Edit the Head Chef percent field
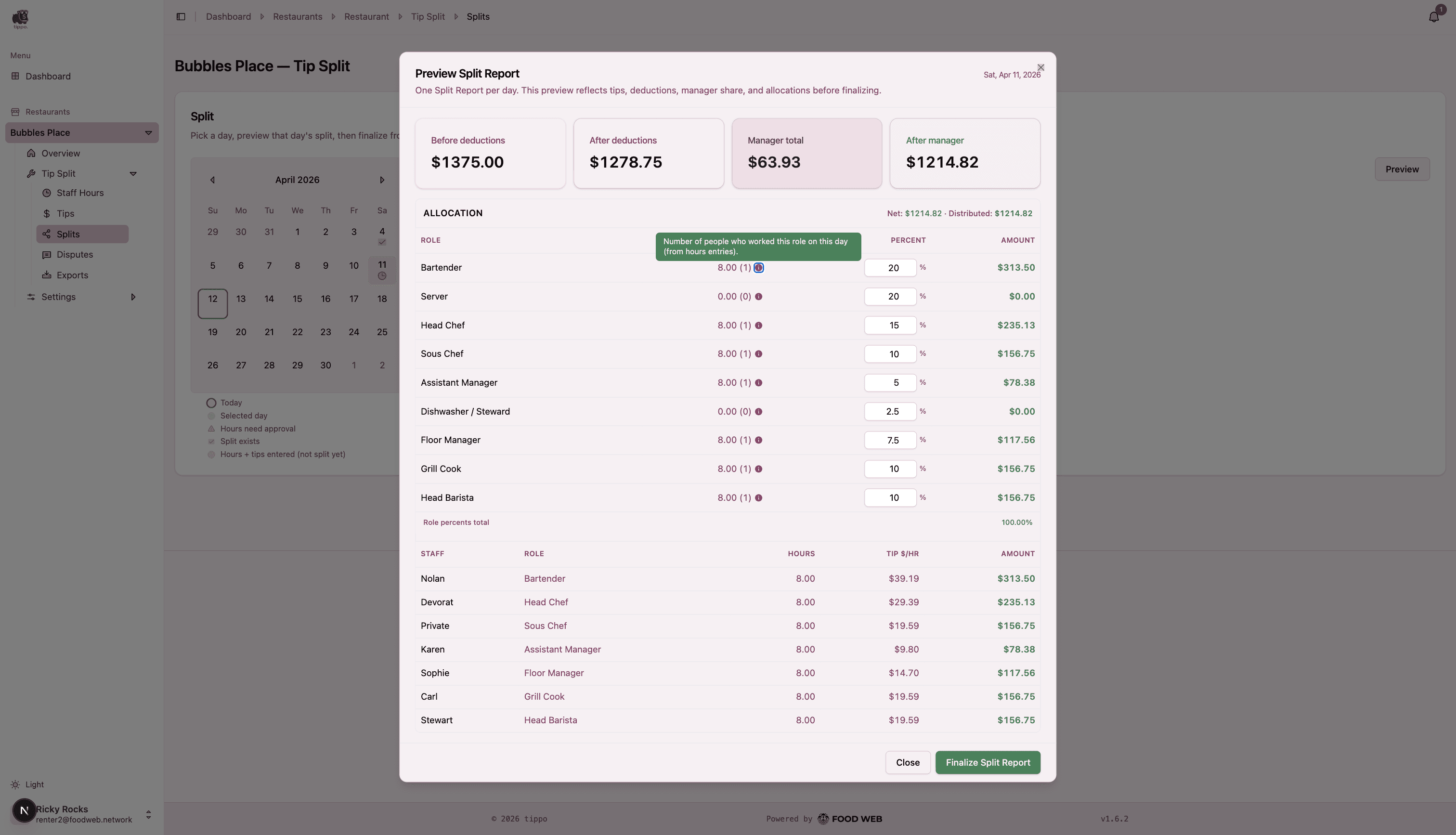 [890, 325]
